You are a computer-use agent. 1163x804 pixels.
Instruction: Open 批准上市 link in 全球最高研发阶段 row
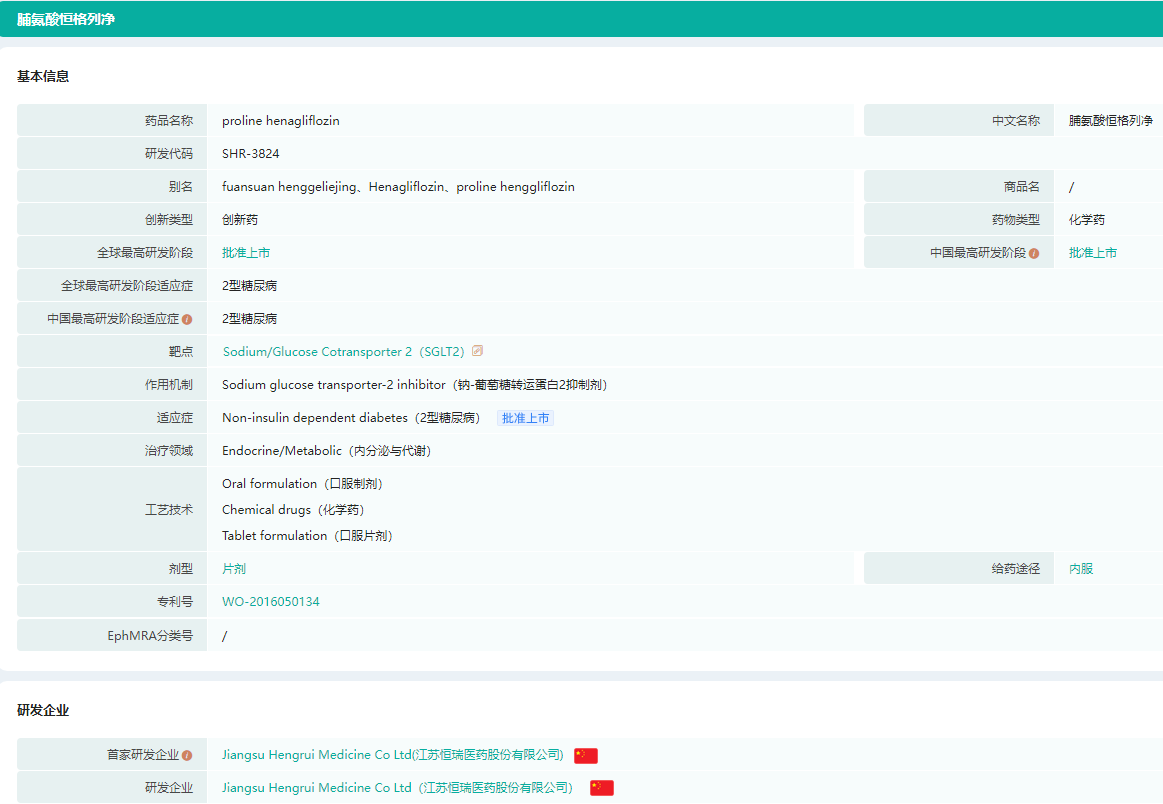tap(246, 253)
